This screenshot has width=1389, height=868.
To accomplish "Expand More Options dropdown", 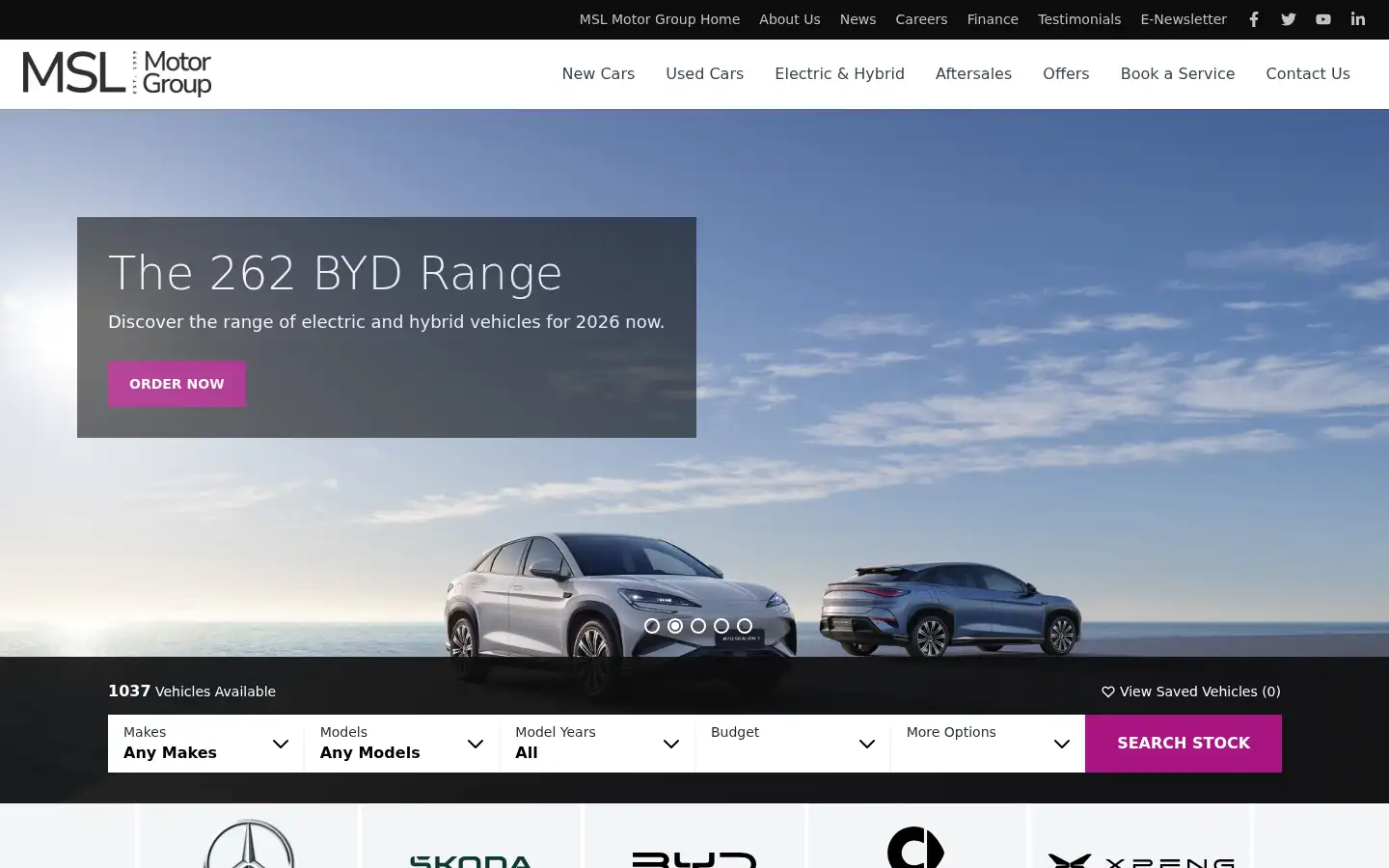I will pyautogui.click(x=988, y=744).
